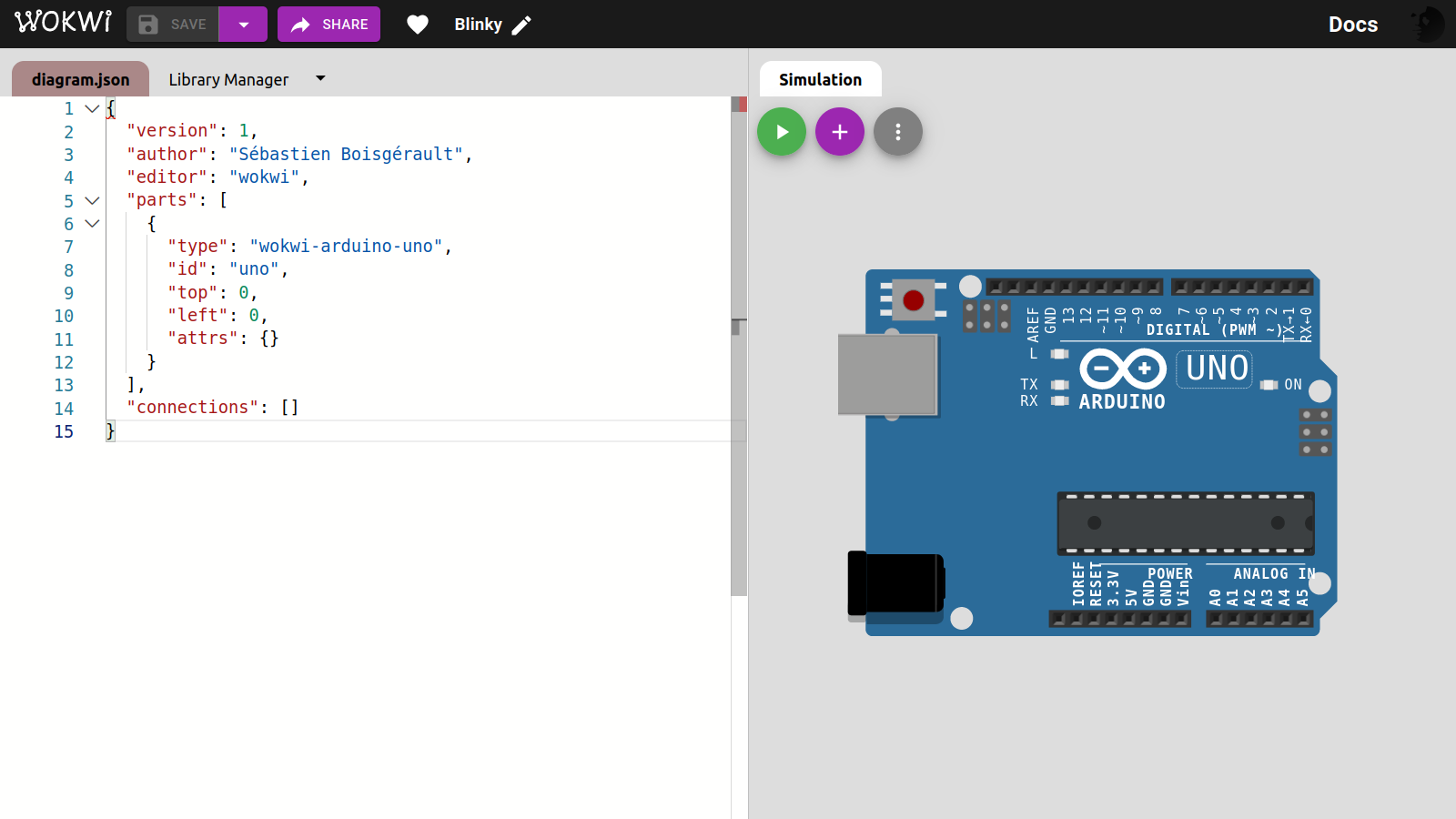
Task: Click the "Sébastien Boisgérault" string
Action: pos(346,154)
